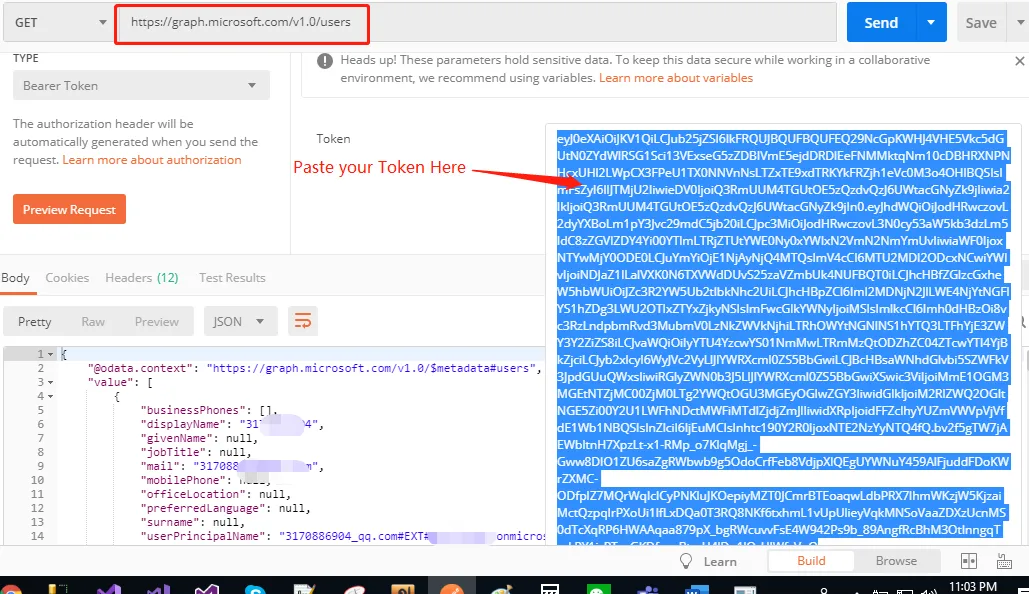Toggle the wrap lines icon
This screenshot has width=1029, height=594.
click(303, 321)
